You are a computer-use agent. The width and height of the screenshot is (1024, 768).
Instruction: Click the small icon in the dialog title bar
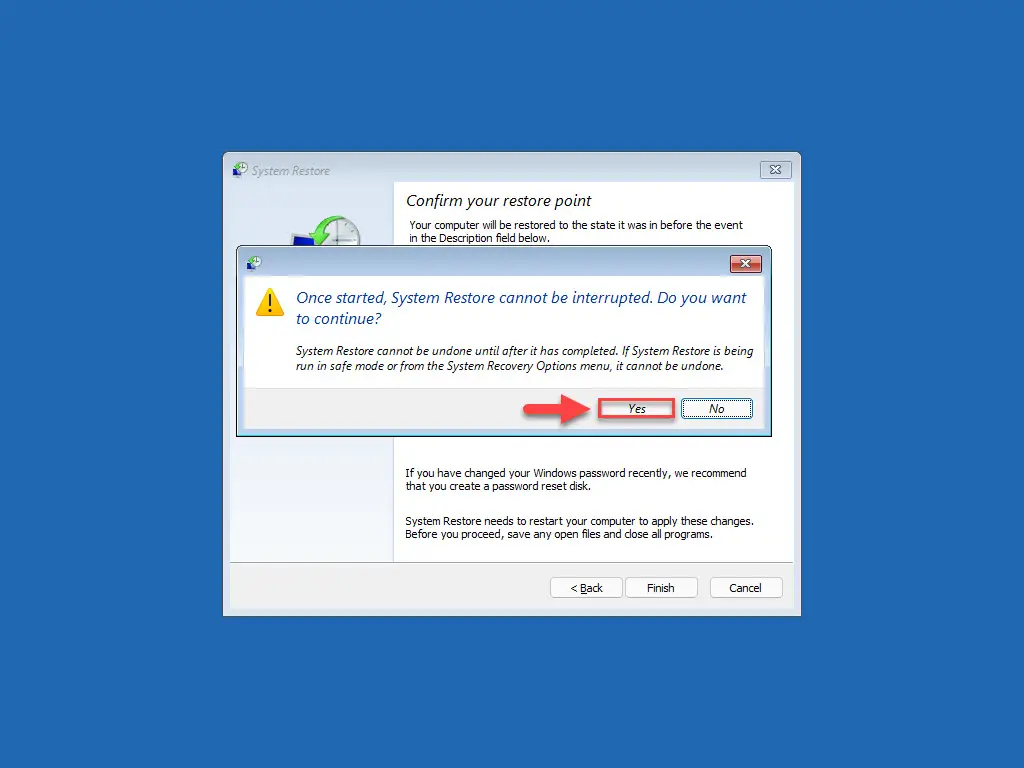click(254, 263)
